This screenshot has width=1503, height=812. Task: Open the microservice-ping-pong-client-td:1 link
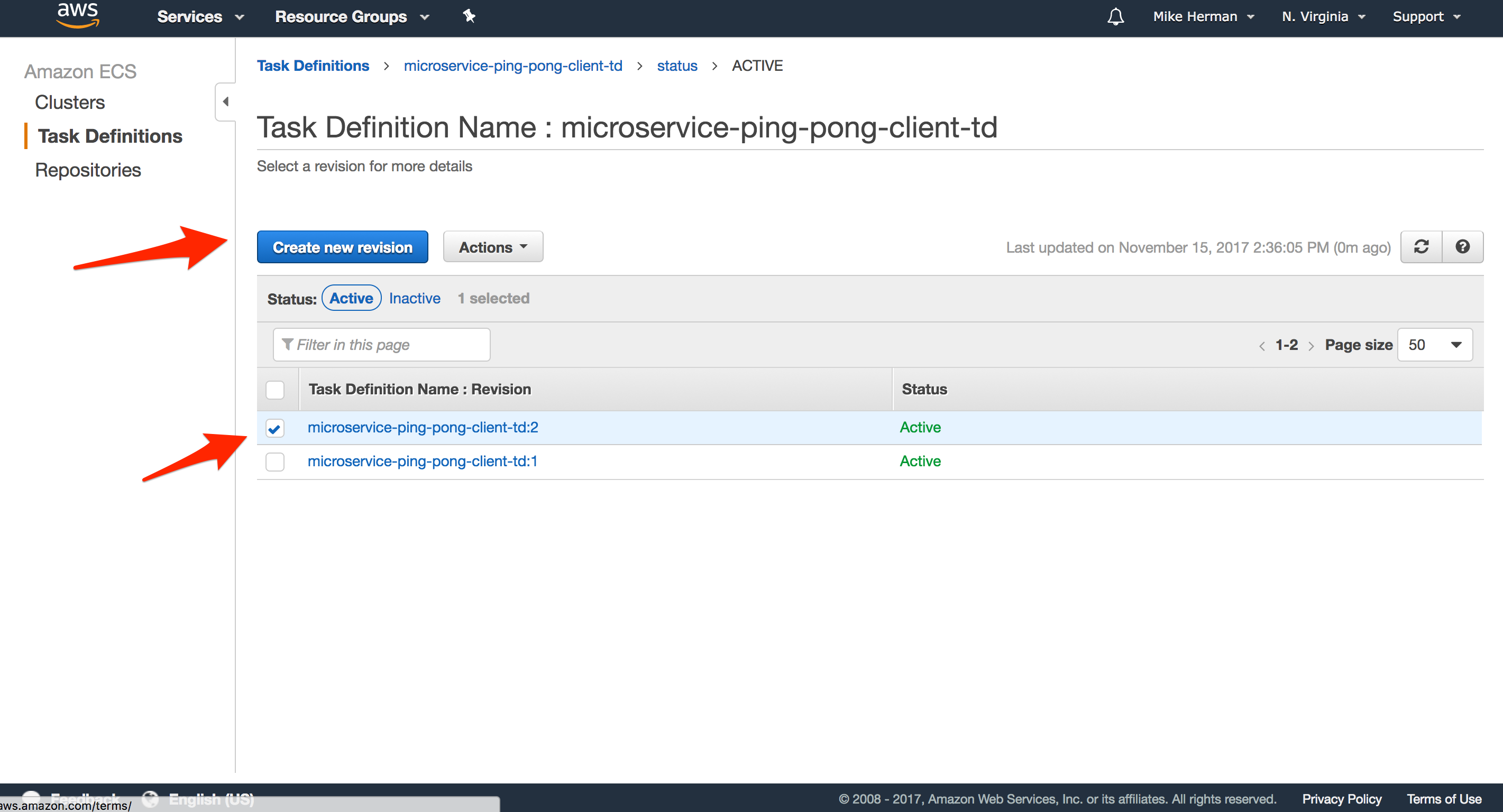tap(423, 462)
